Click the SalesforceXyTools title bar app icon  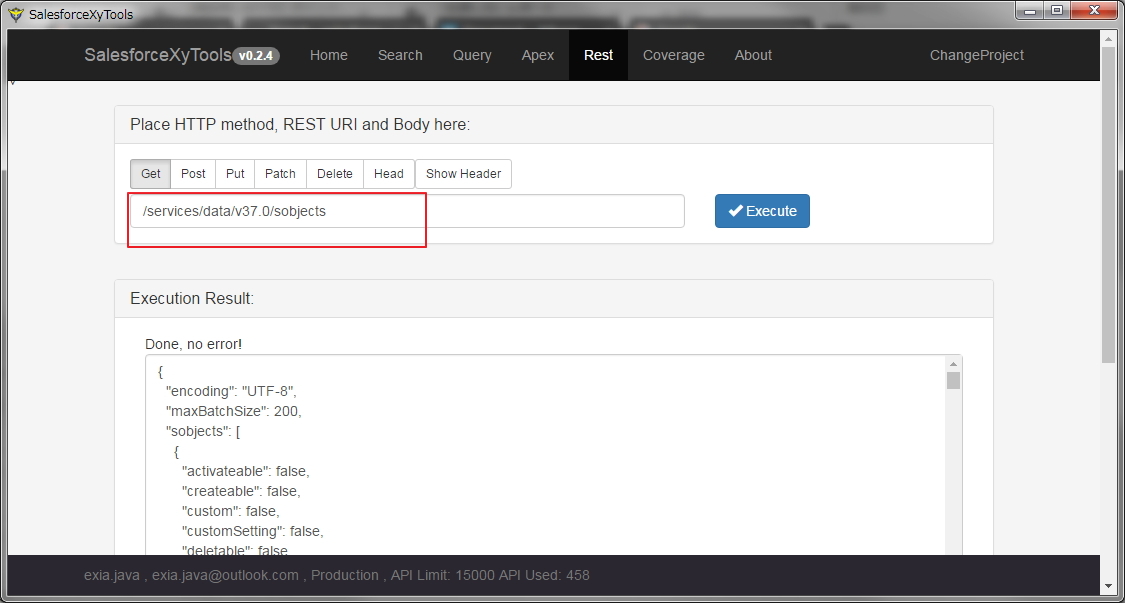(x=16, y=14)
